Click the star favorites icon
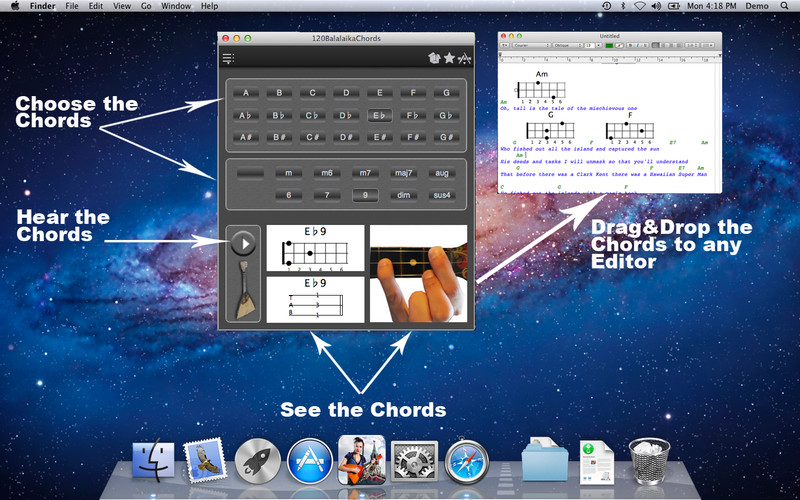Viewport: 800px width, 500px height. tap(449, 59)
